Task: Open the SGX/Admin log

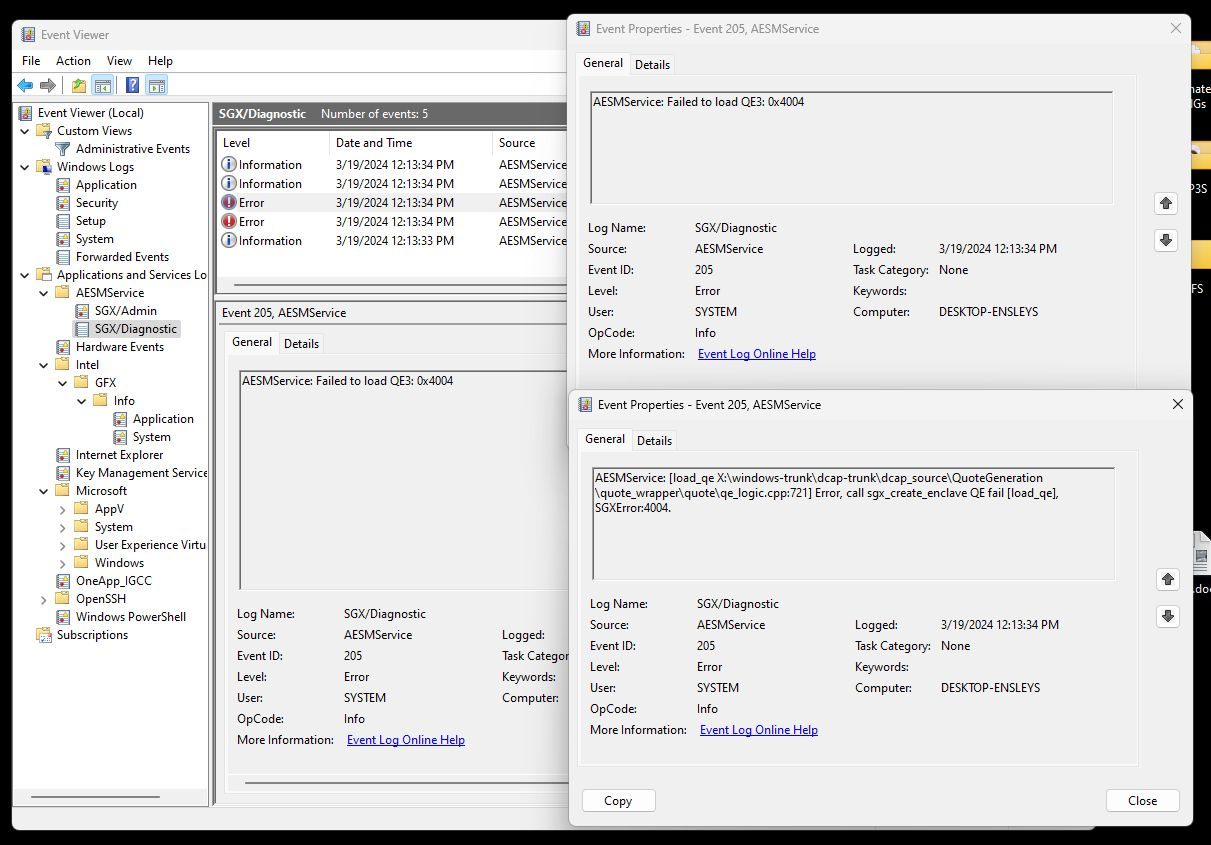Action: tap(125, 311)
